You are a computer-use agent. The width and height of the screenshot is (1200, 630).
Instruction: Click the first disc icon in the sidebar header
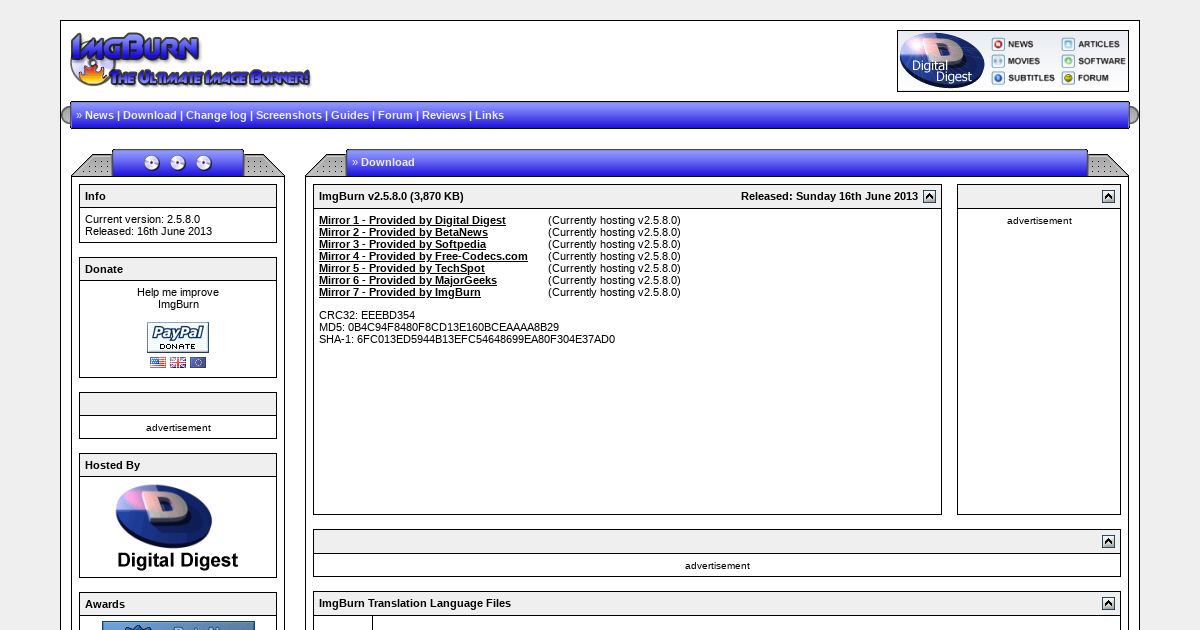(x=152, y=163)
